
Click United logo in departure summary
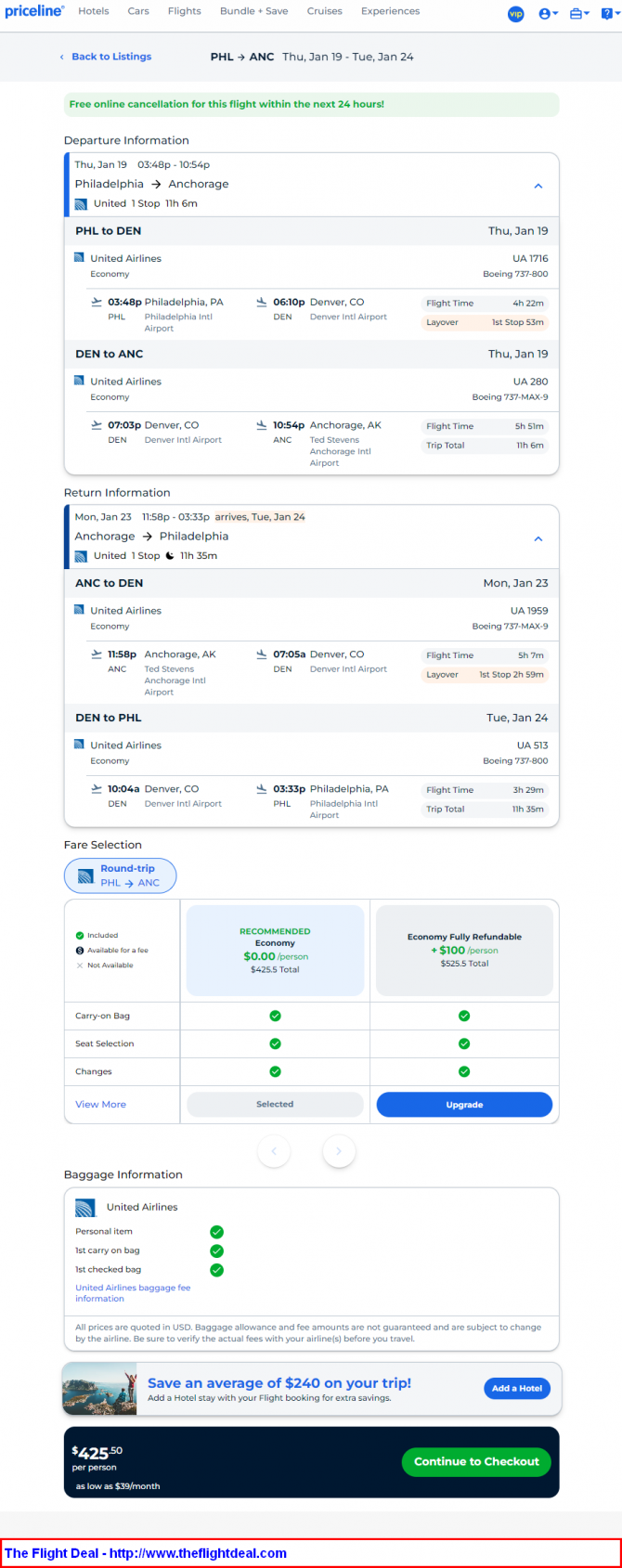coord(81,203)
